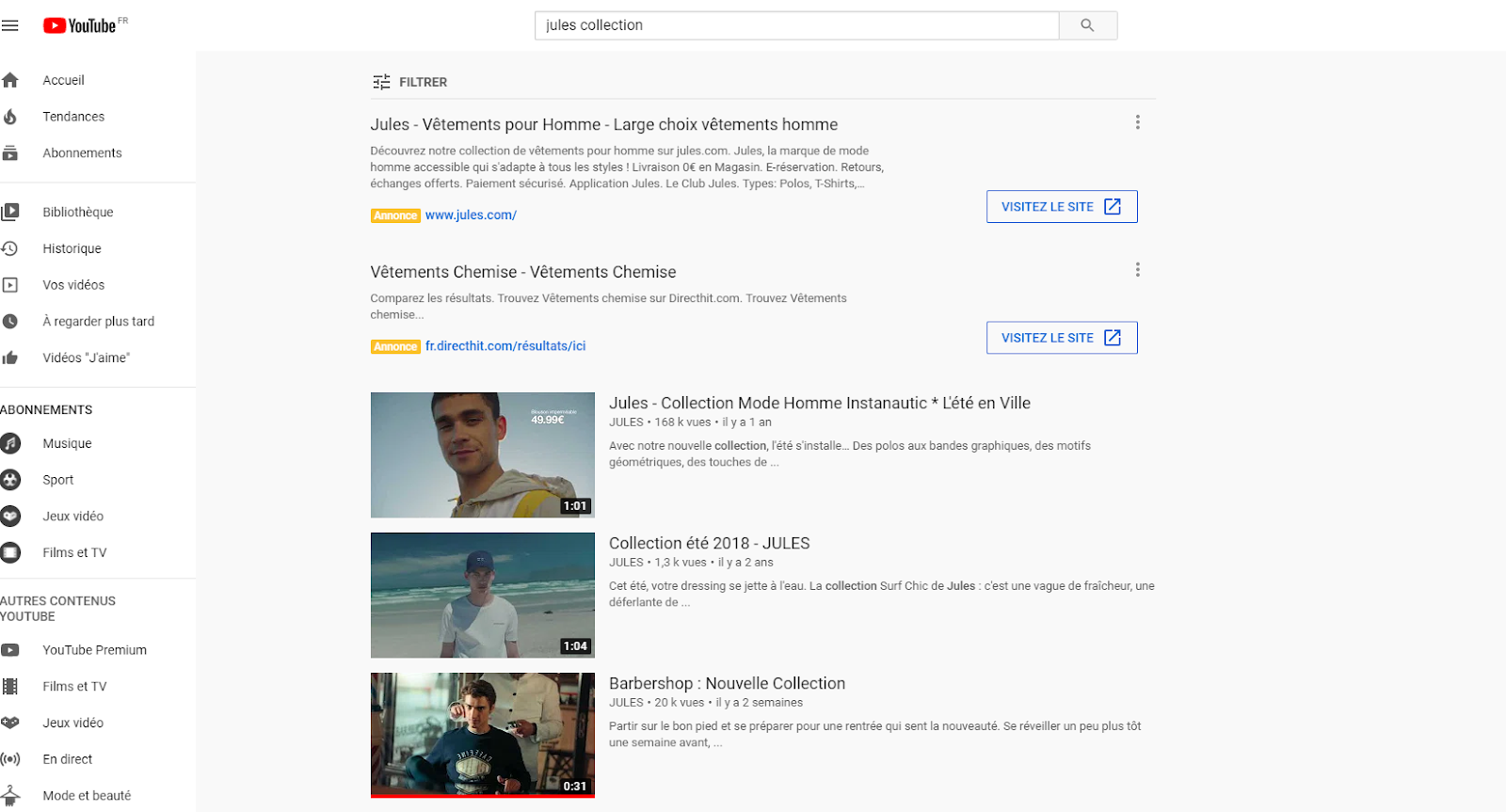Image resolution: width=1506 pixels, height=812 pixels.
Task: Click the gamepad icon under Autres contenus
Action: click(x=10, y=723)
